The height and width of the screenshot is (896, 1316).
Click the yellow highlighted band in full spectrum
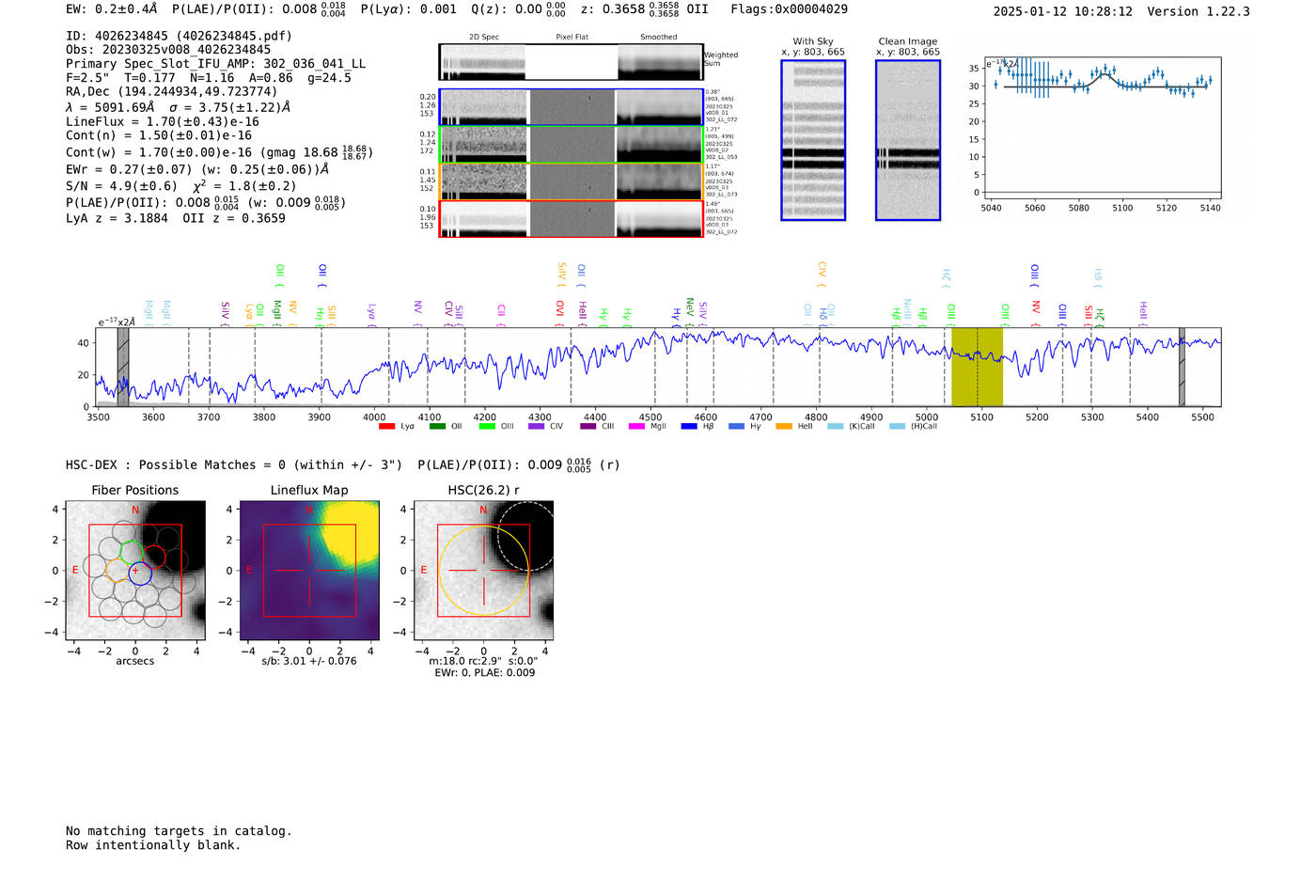tap(977, 368)
